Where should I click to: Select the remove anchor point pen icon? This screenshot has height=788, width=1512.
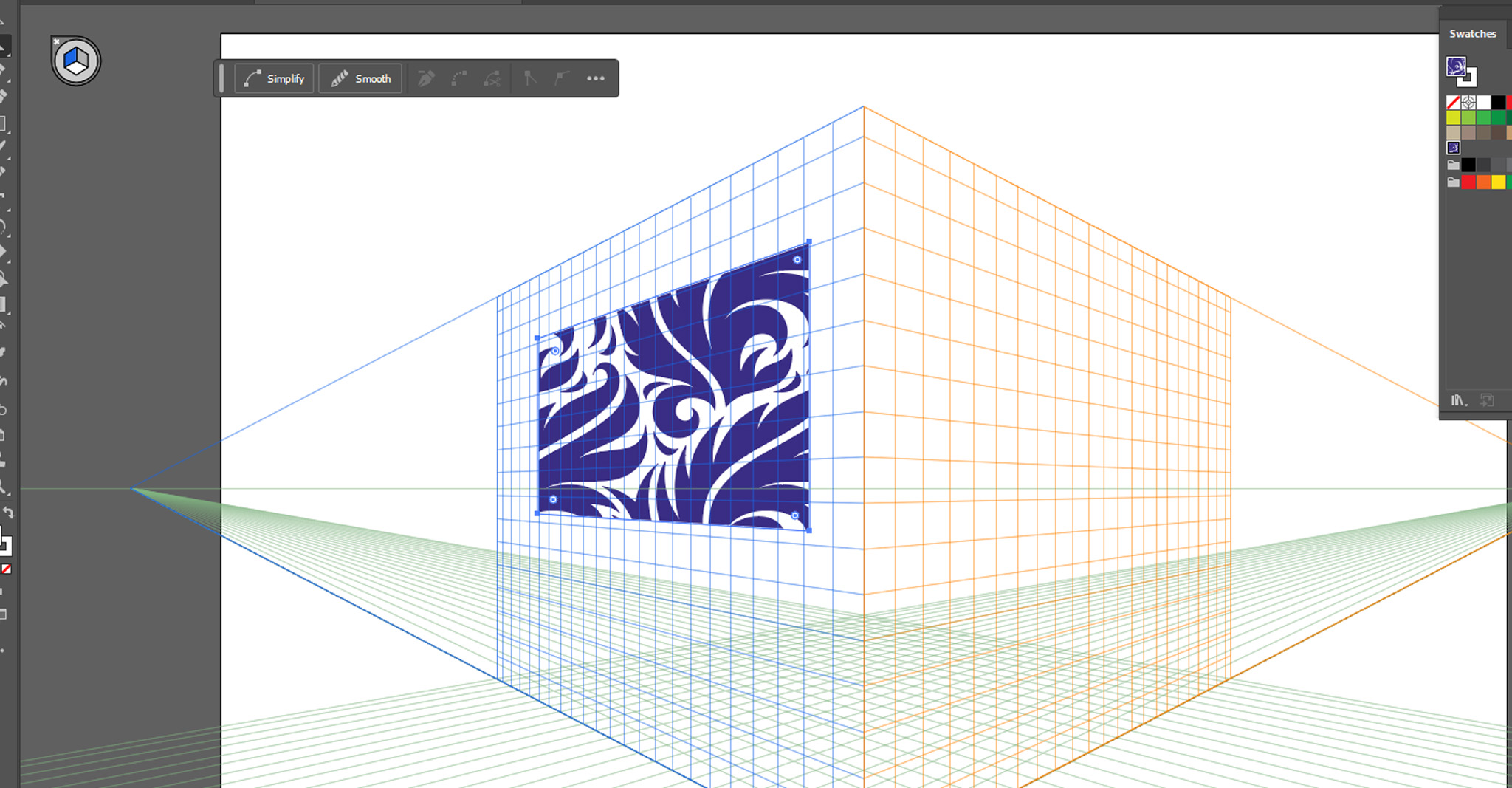427,78
